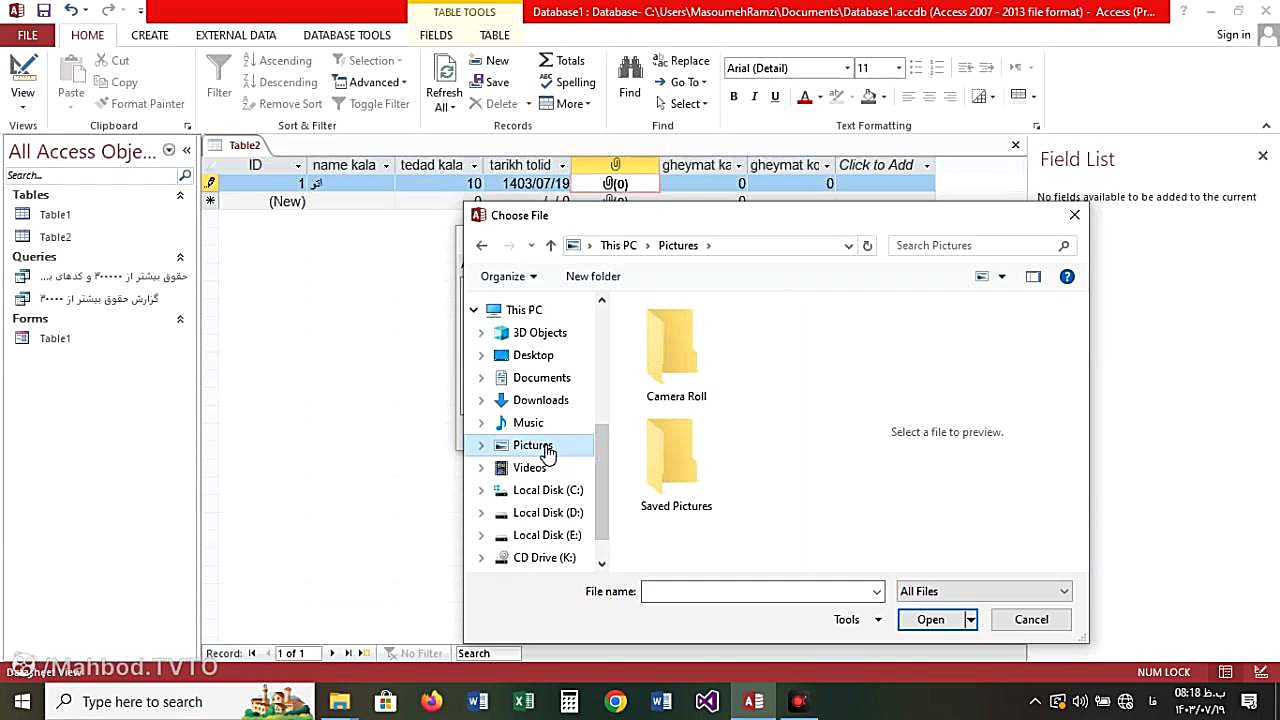1280x720 pixels.
Task: Toggle Bold text formatting
Action: (733, 96)
